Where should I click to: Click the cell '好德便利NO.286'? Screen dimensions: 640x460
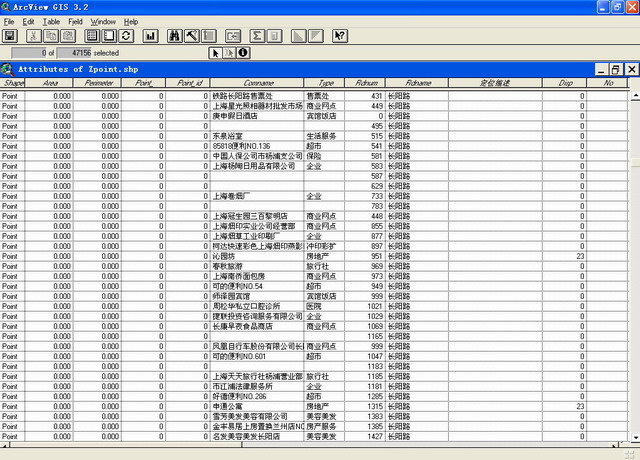tap(257, 396)
